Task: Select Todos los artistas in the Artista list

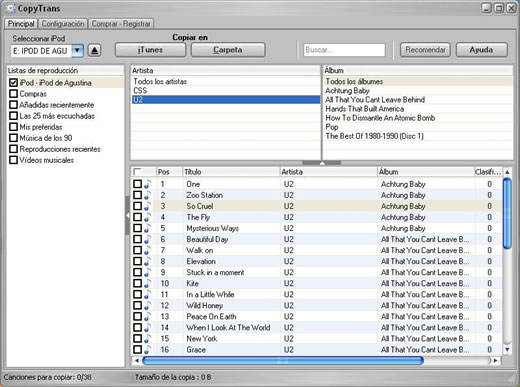Action: point(225,81)
